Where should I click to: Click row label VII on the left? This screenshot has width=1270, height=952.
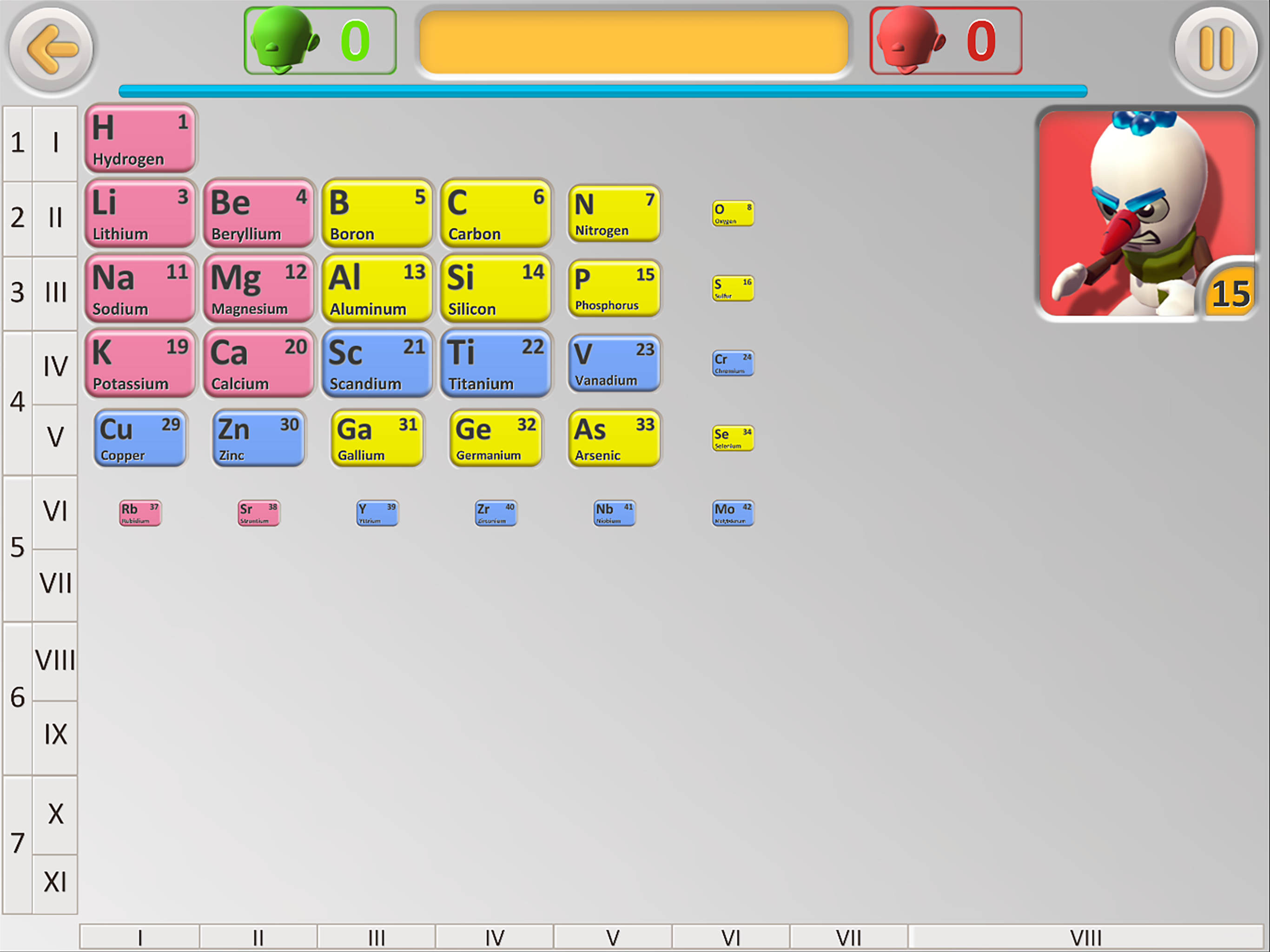[x=55, y=584]
